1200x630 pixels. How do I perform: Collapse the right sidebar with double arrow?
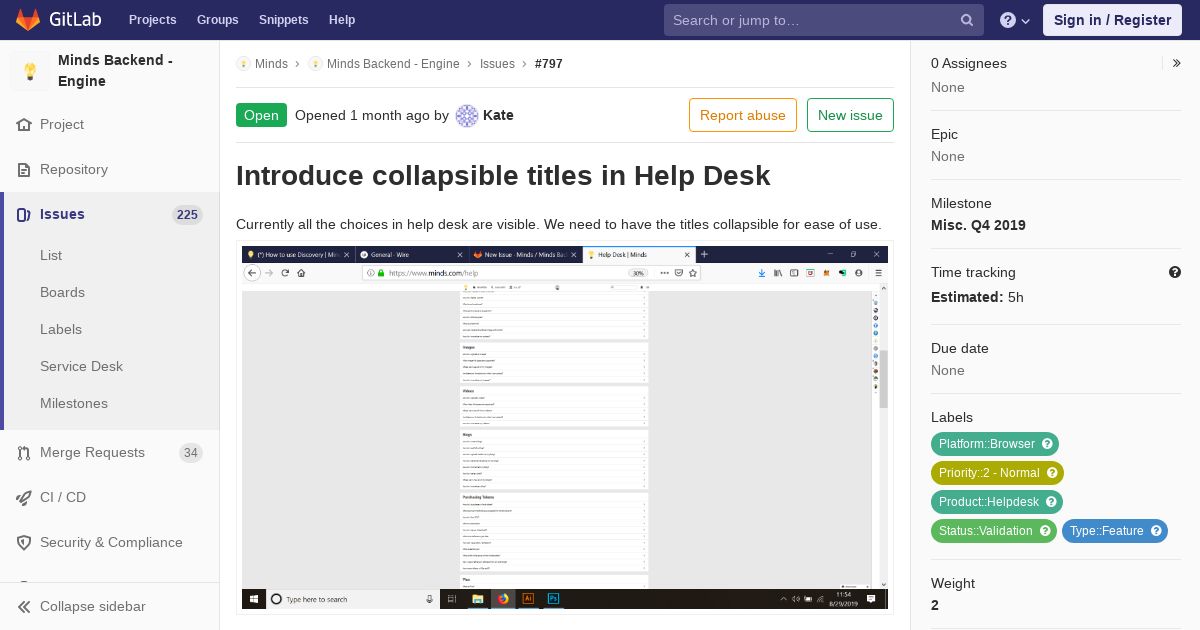click(1177, 63)
